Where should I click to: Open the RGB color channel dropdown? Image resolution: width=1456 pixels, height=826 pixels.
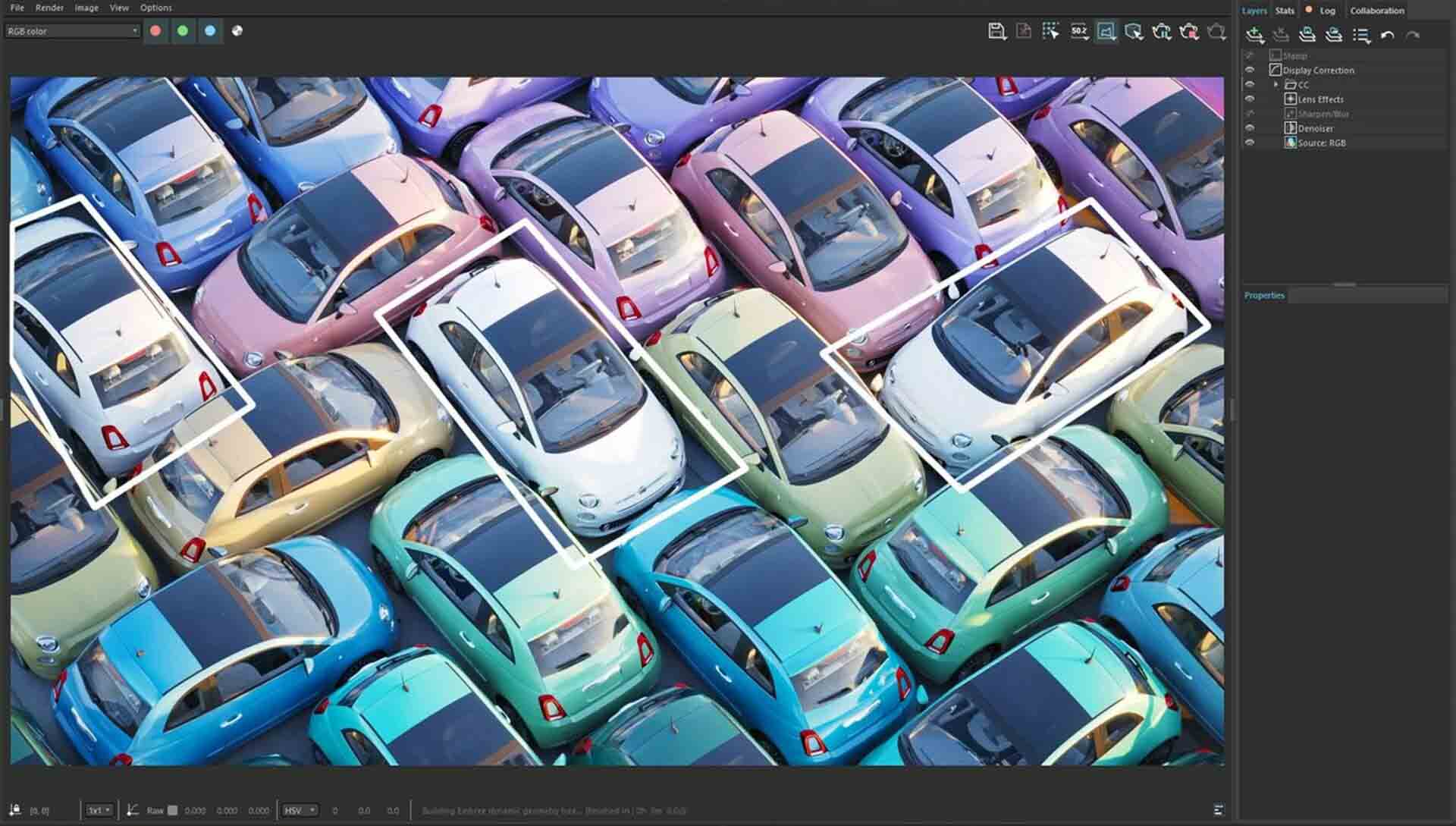click(x=72, y=31)
